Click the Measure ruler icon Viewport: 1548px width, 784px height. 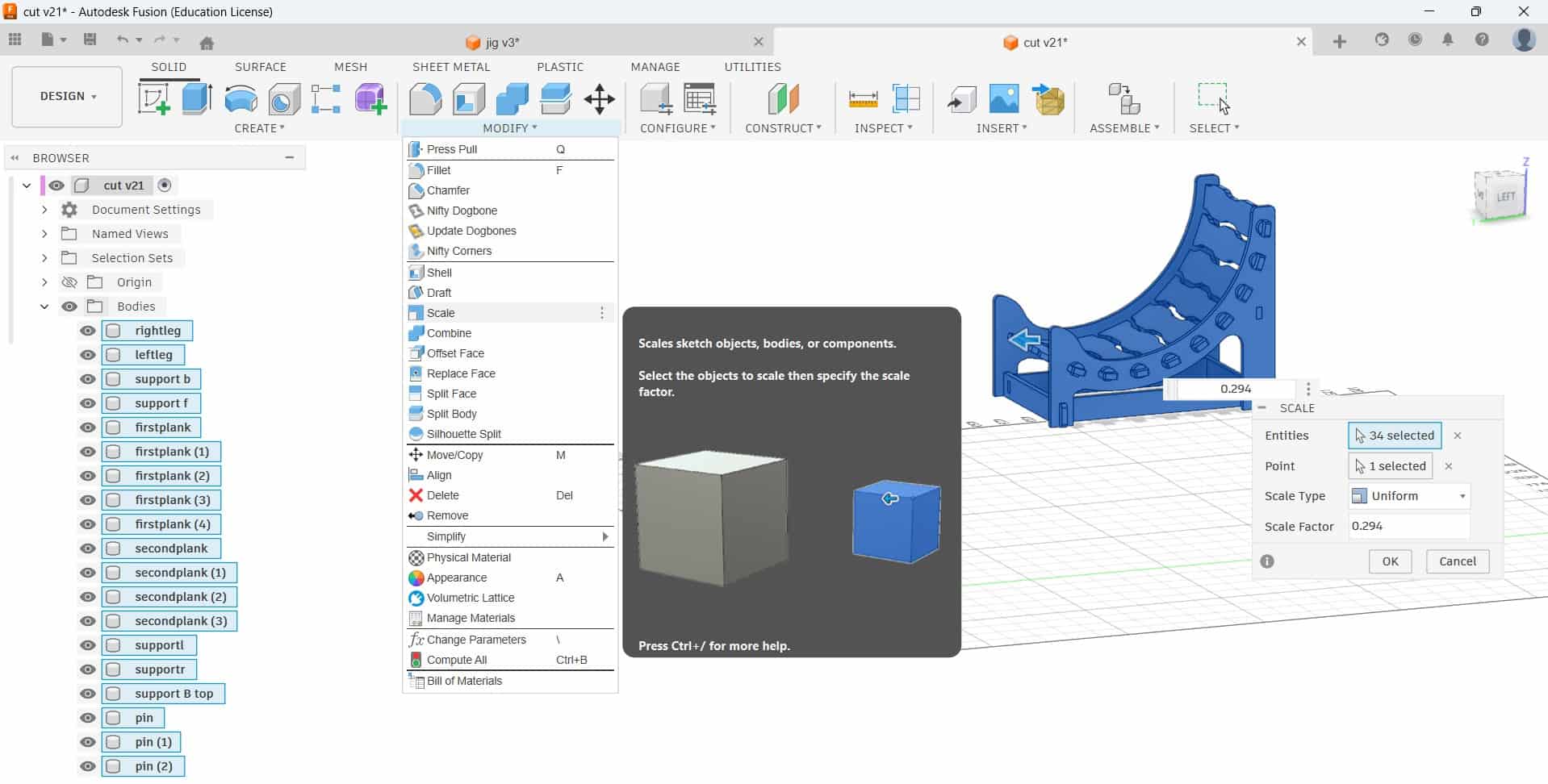863,99
